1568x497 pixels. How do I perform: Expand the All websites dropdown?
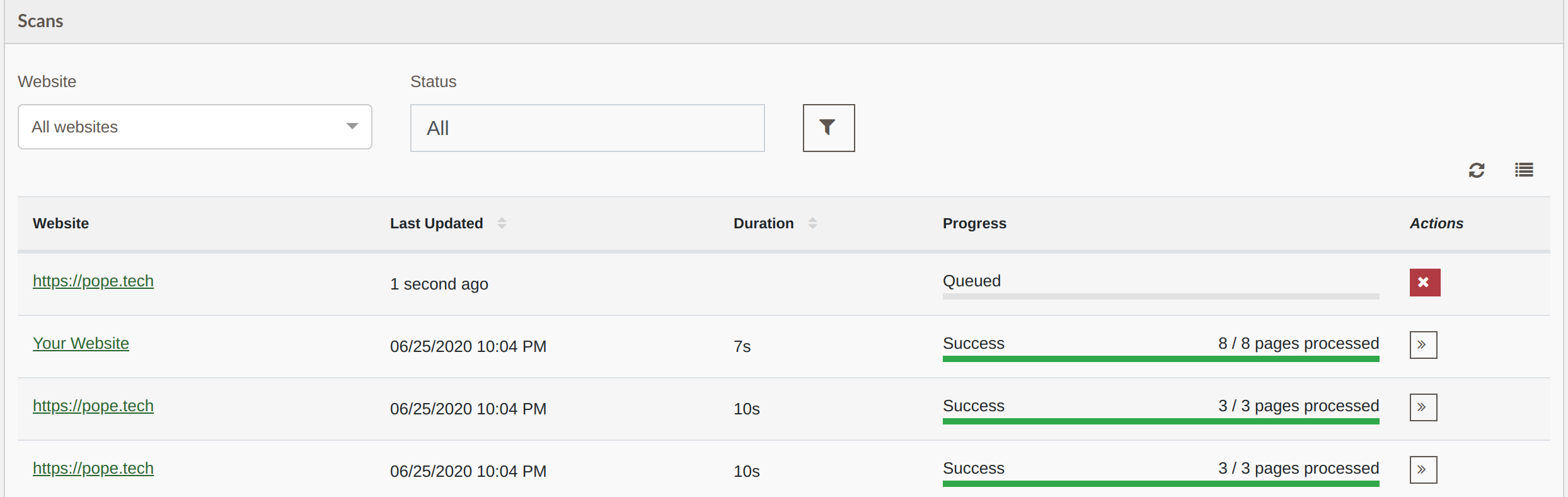(195, 127)
